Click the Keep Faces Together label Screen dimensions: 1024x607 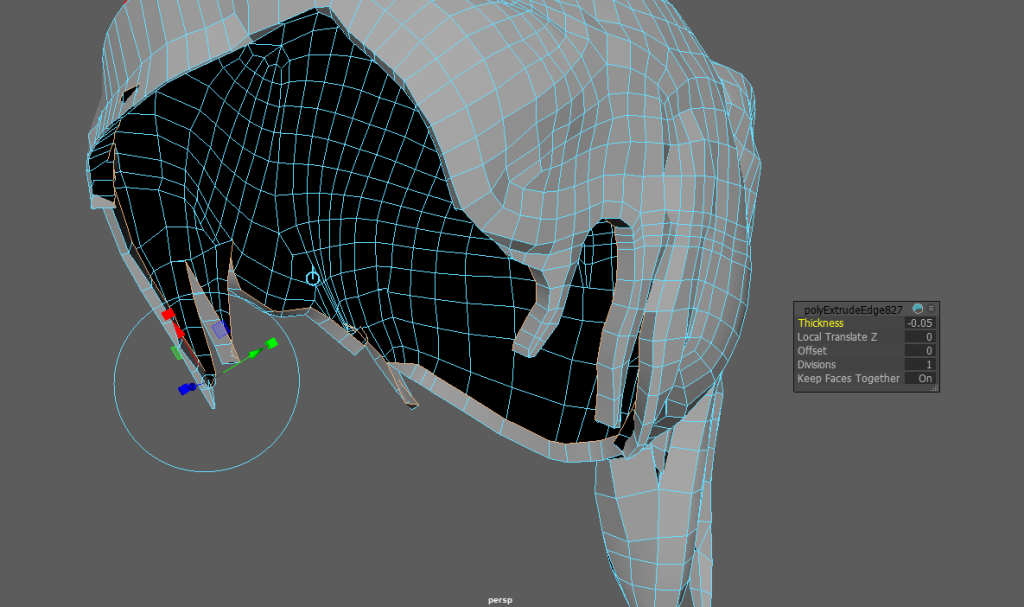coord(848,379)
